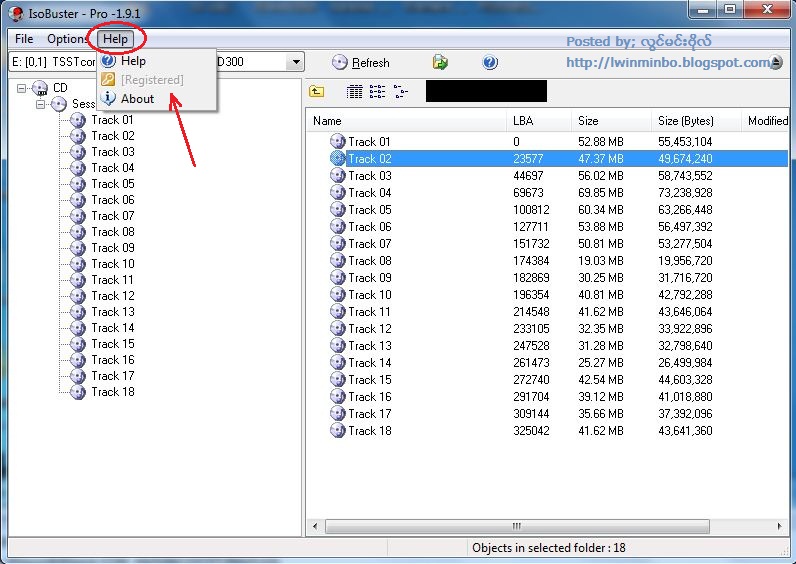The width and height of the screenshot is (796, 564).
Task: Select Track 05 in left tree
Action: coord(113,184)
